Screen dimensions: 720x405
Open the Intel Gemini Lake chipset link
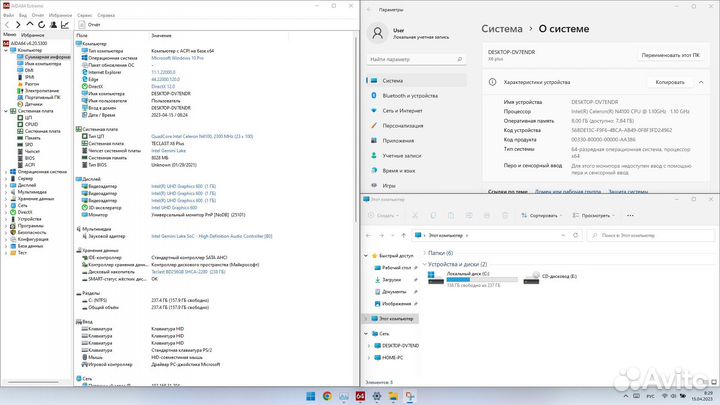tap(169, 151)
